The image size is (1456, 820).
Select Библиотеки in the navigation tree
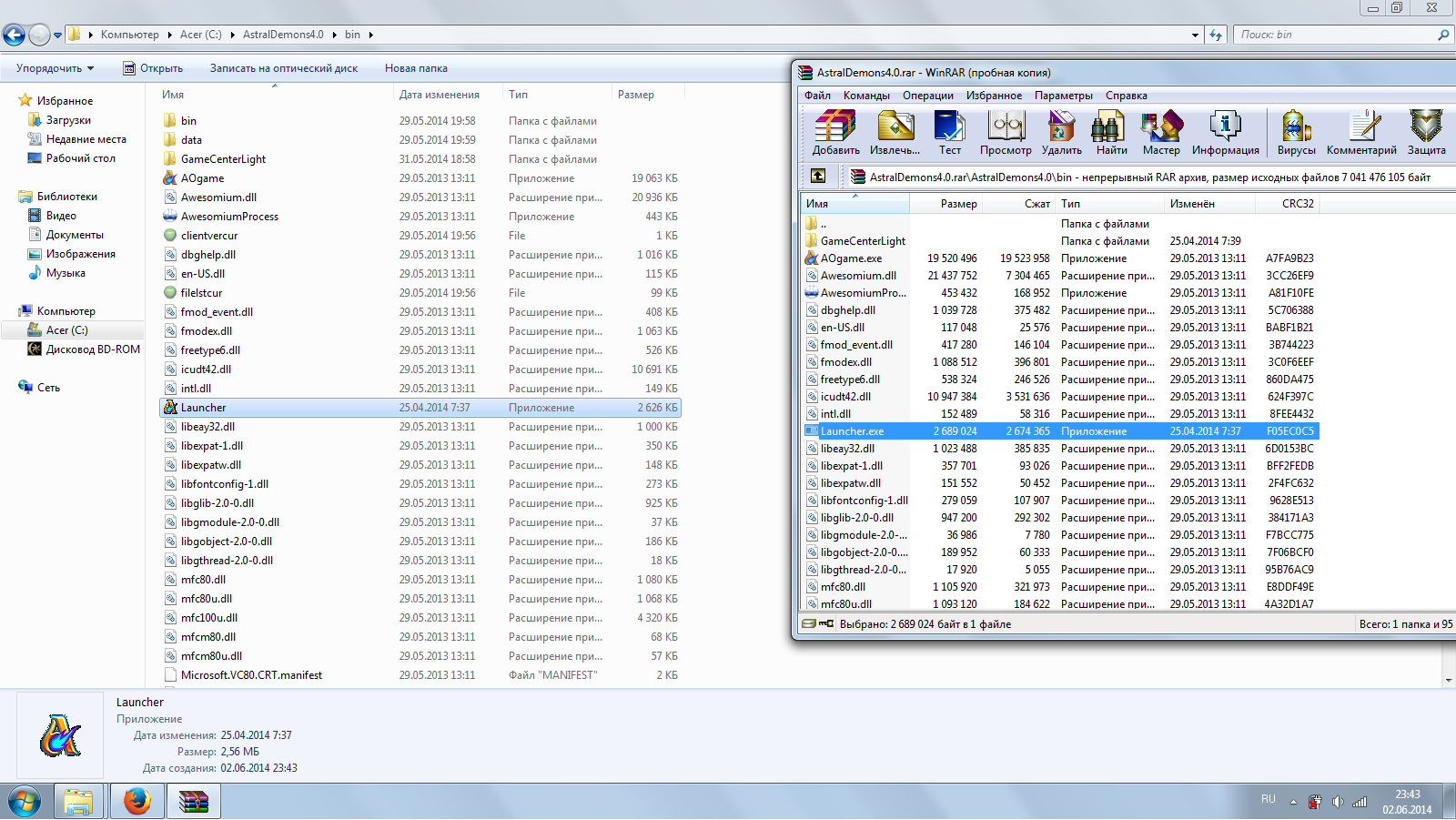tap(66, 197)
